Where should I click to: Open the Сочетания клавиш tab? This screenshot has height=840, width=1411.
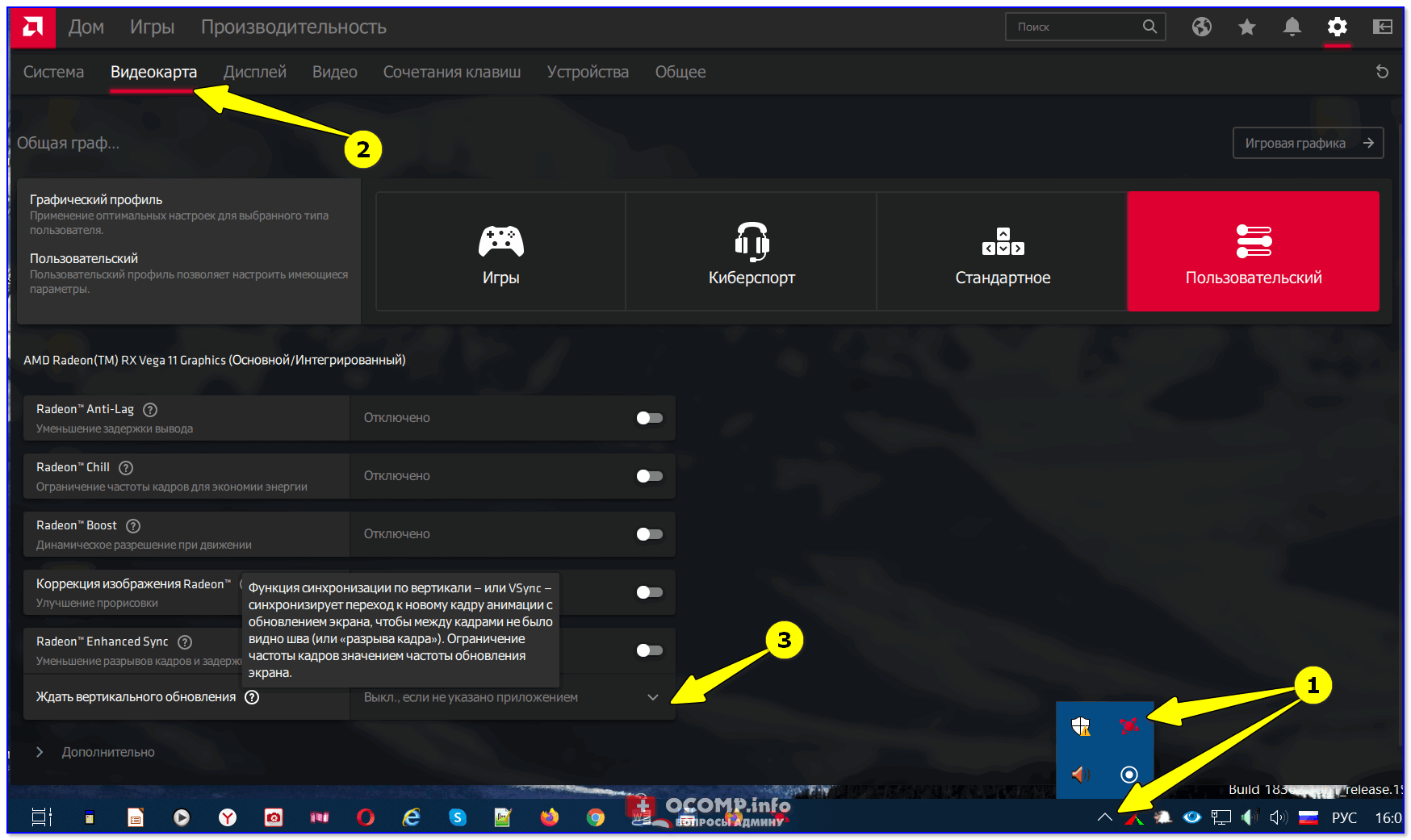click(x=451, y=72)
